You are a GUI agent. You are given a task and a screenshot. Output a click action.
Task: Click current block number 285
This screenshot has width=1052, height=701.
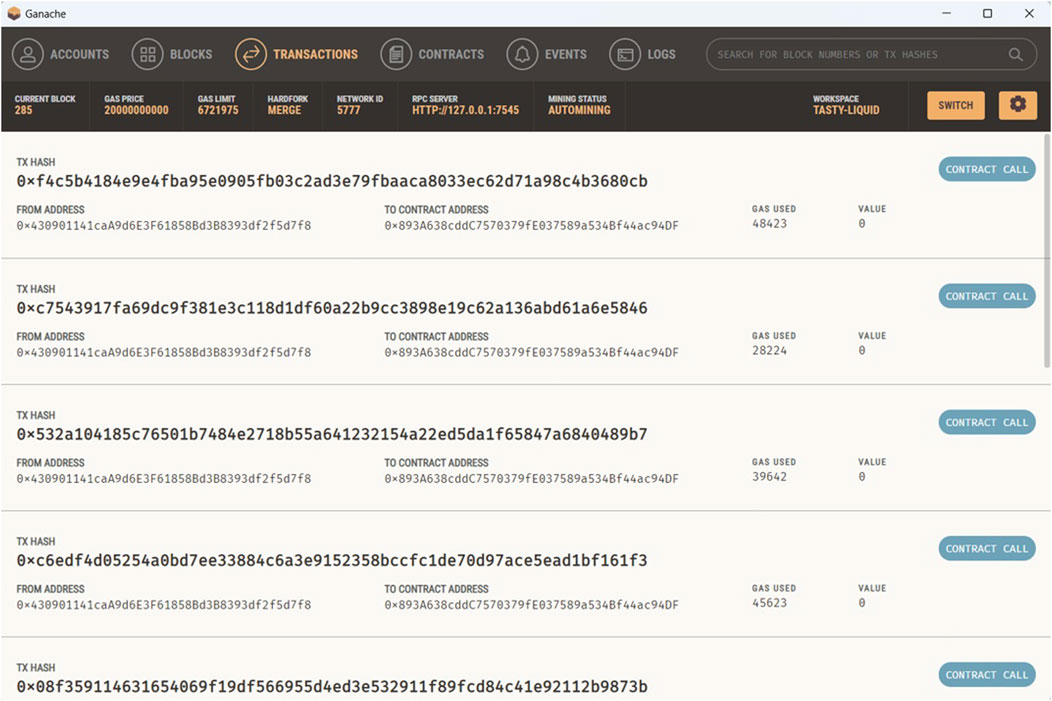pyautogui.click(x=23, y=110)
